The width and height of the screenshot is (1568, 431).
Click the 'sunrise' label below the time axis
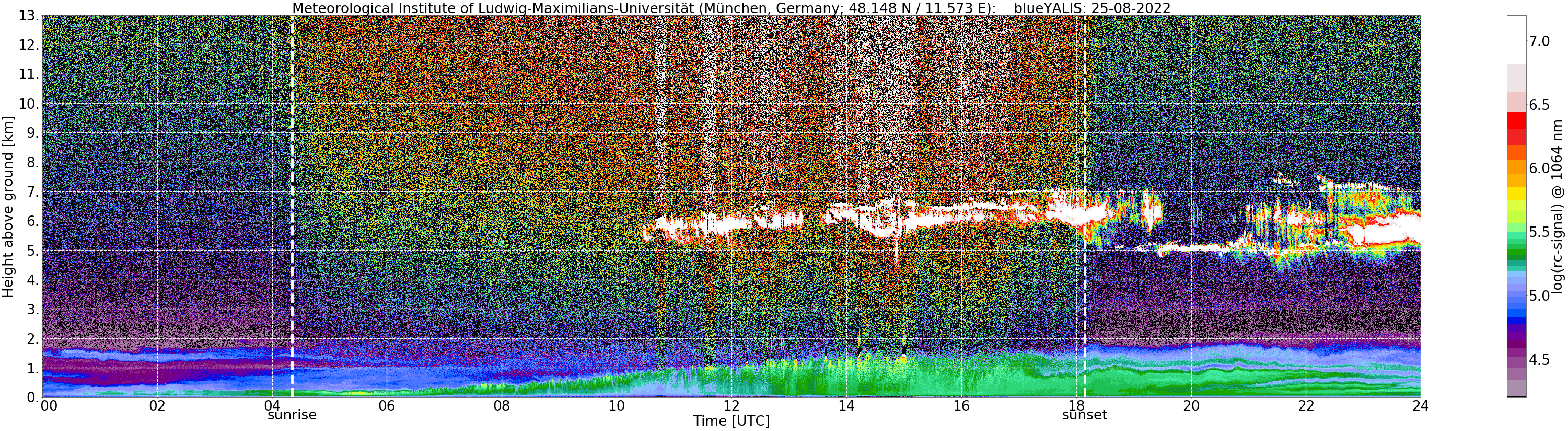tap(292, 415)
